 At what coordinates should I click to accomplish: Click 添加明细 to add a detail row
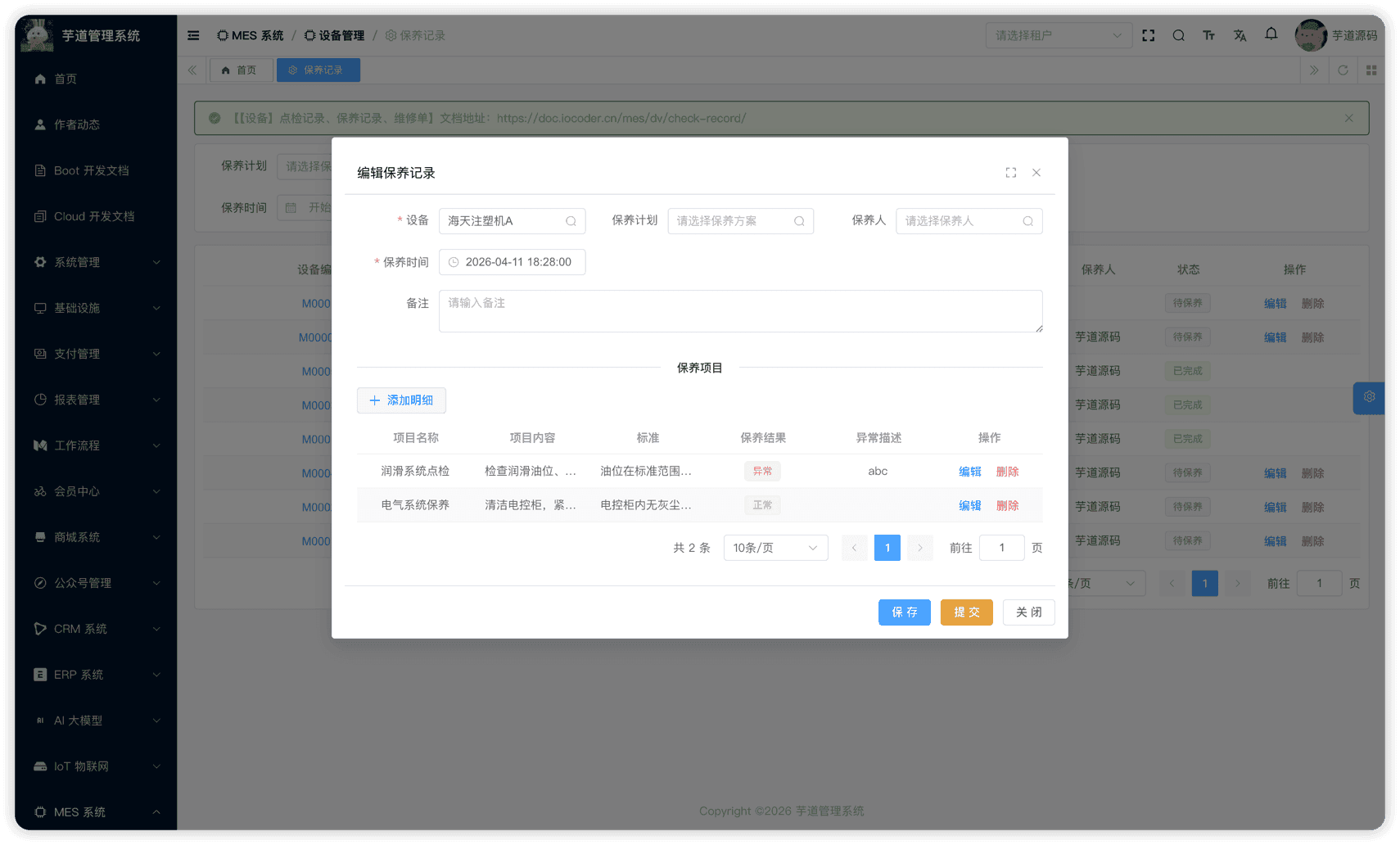click(401, 400)
